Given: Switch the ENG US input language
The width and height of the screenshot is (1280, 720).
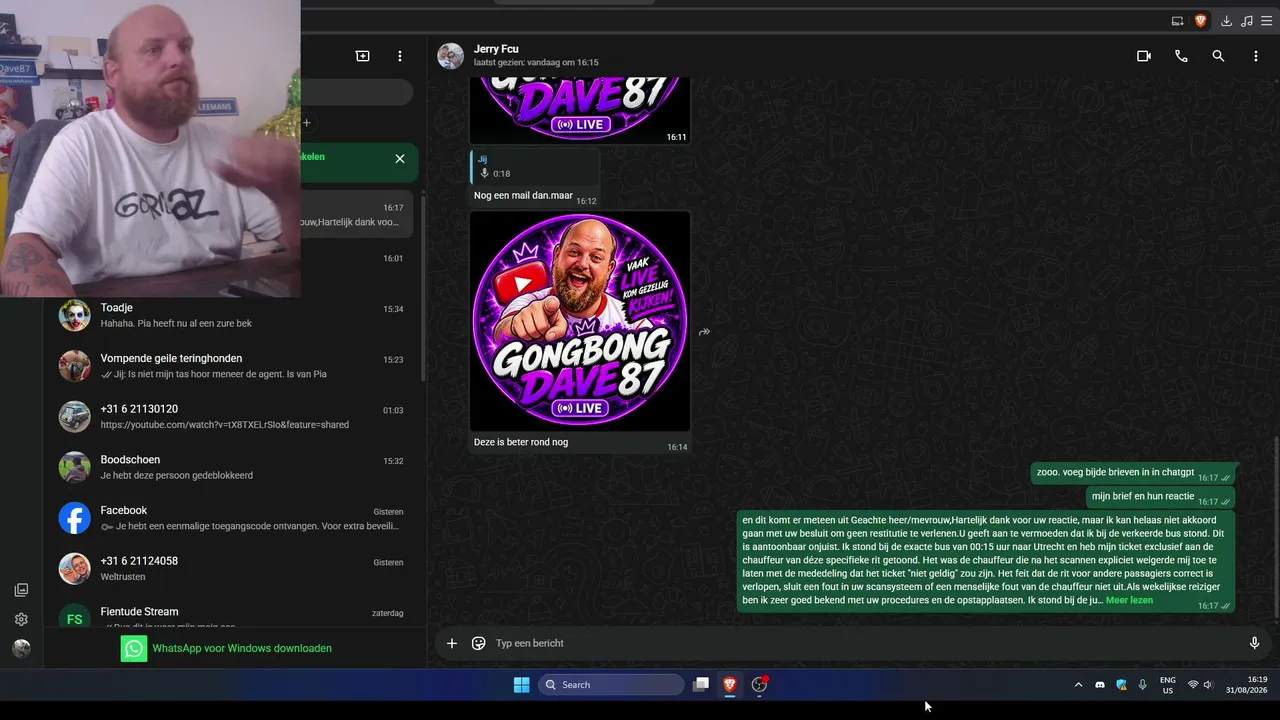Looking at the screenshot, I should pos(1168,685).
